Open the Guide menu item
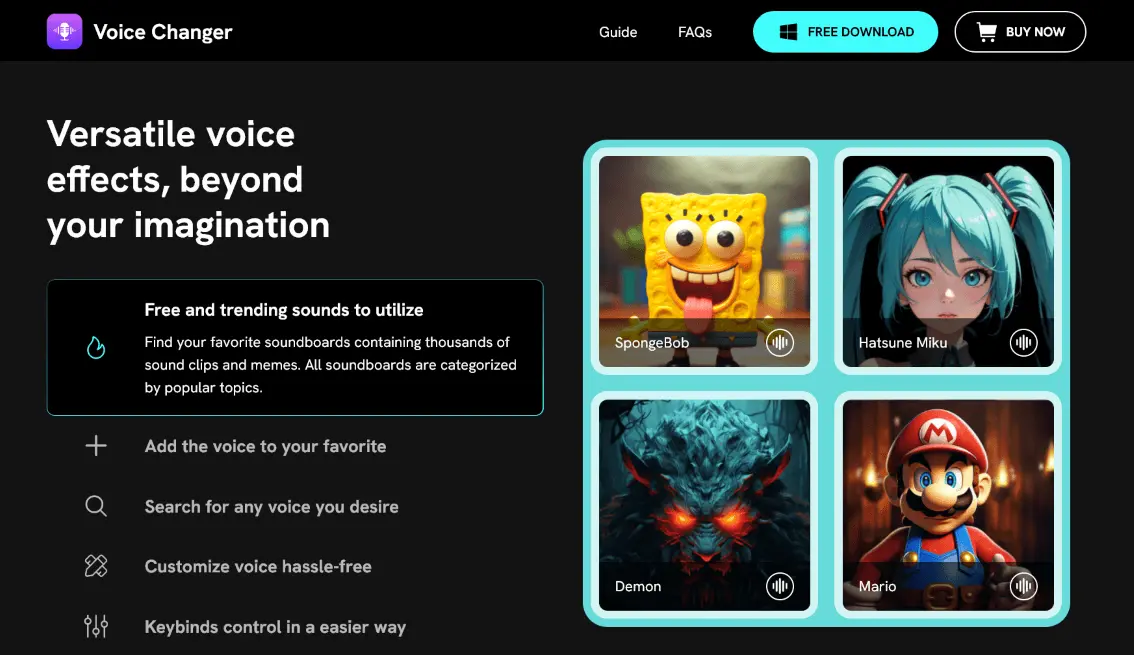 pyautogui.click(x=618, y=32)
